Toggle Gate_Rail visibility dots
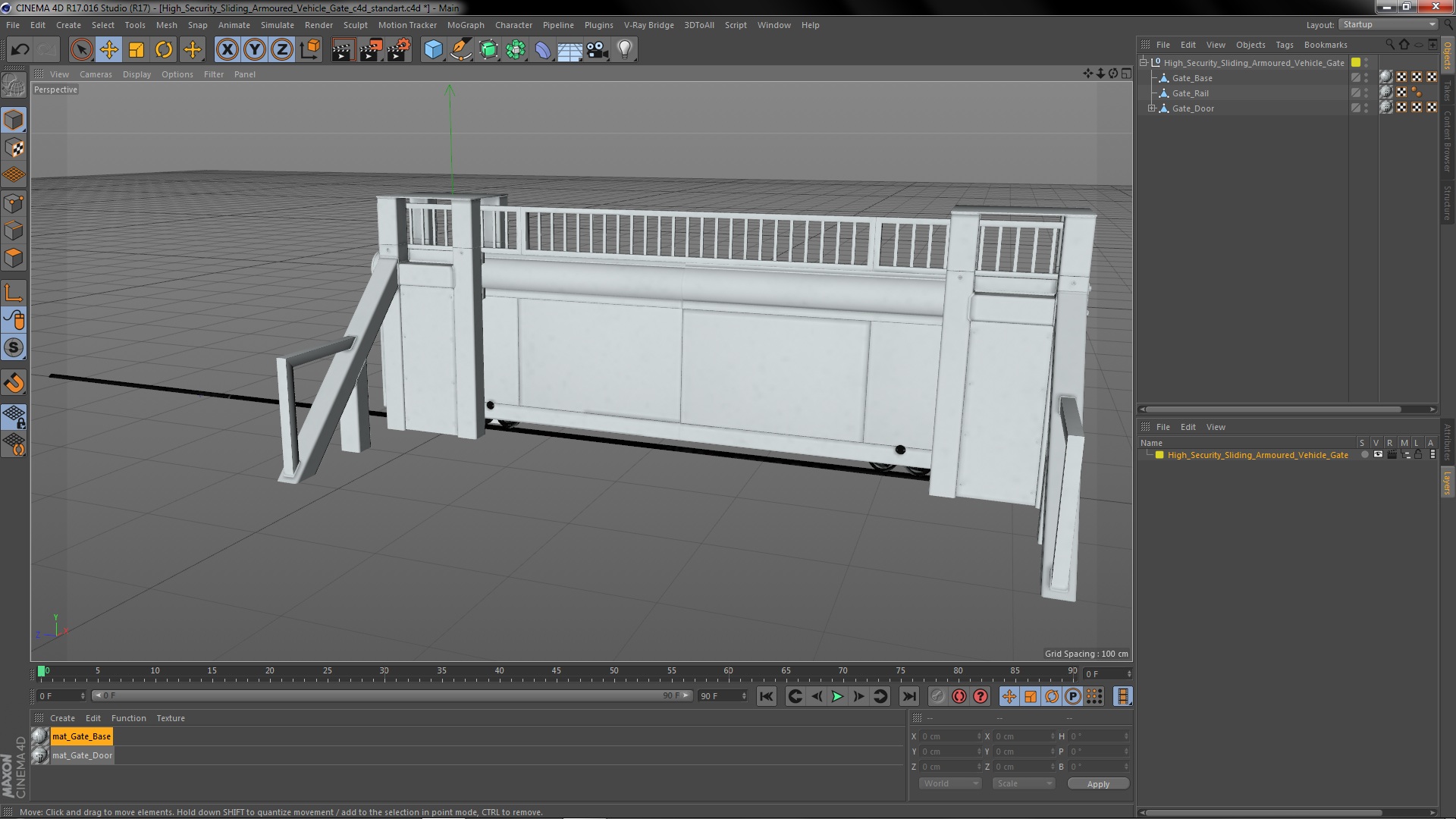Image resolution: width=1456 pixels, height=819 pixels. 1367,93
